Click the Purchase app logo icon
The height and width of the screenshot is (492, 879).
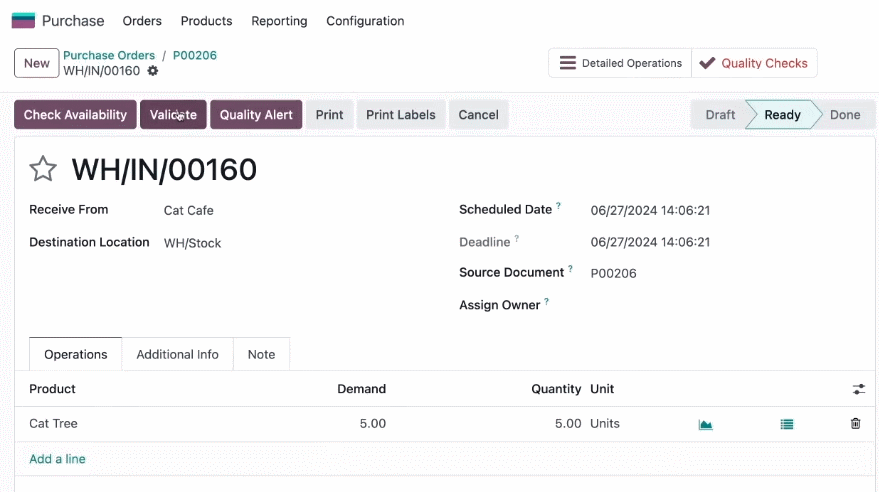point(23,21)
